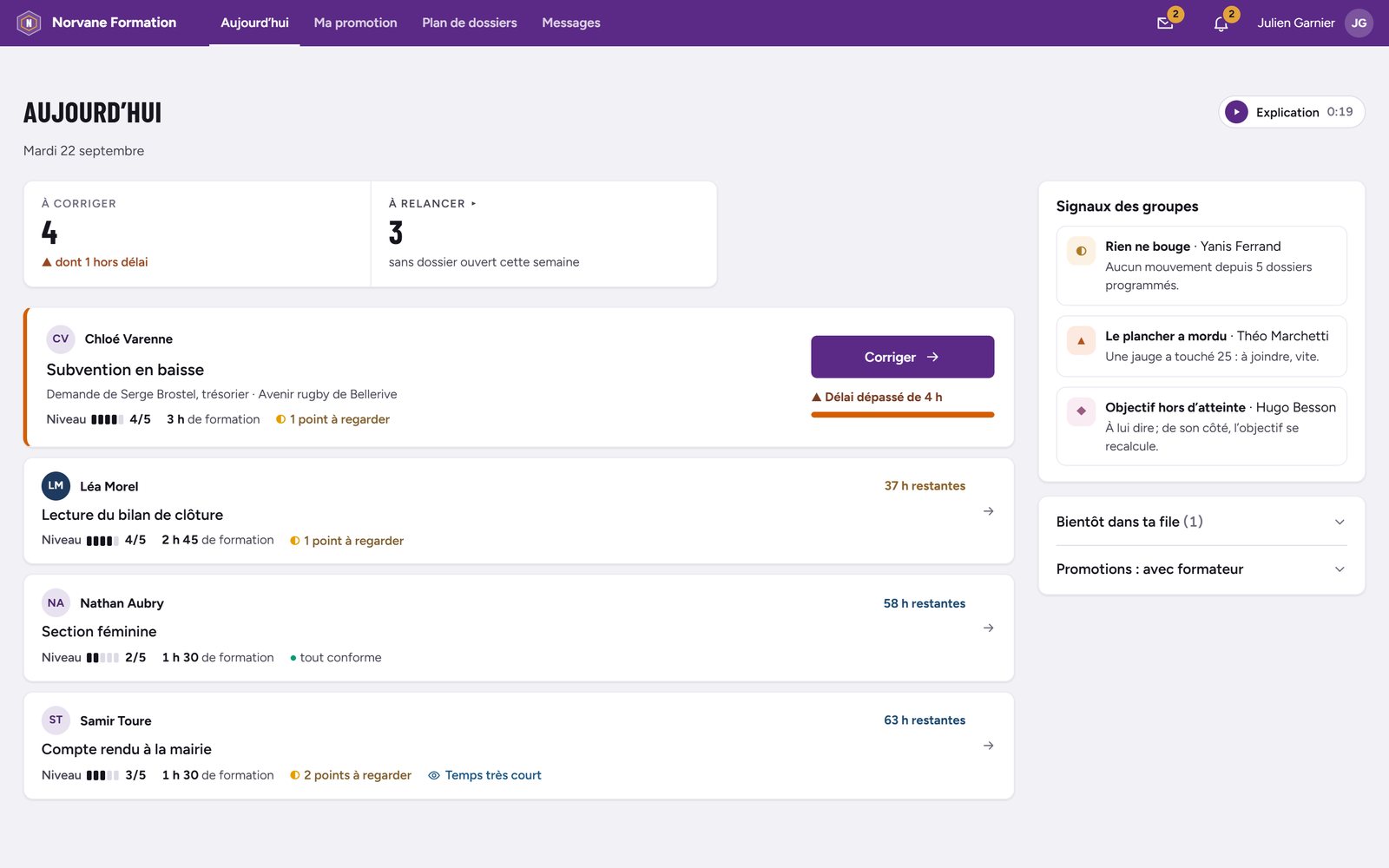
Task: Click the Corriger button
Action: pyautogui.click(x=903, y=357)
